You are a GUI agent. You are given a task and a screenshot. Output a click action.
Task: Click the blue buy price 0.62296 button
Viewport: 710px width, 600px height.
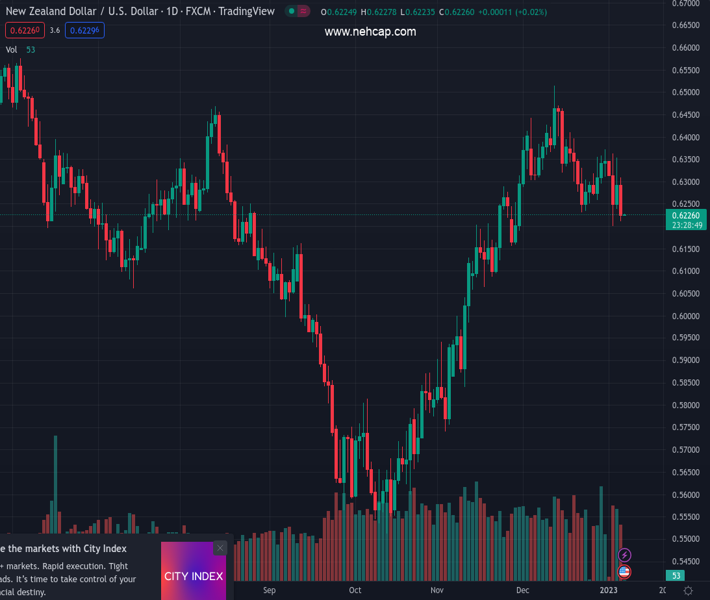click(x=86, y=30)
